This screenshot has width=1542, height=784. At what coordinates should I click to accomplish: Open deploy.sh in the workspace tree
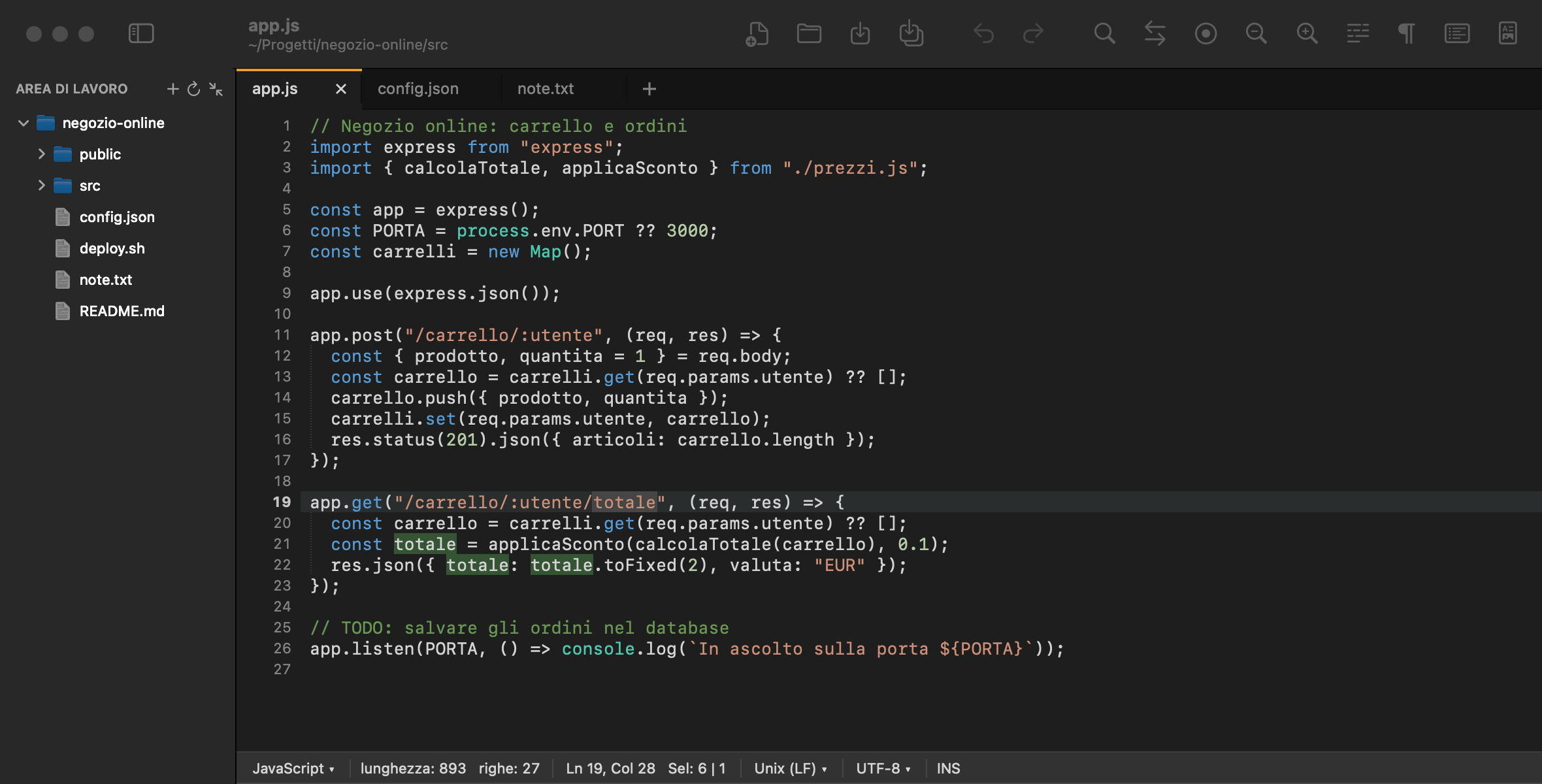pyautogui.click(x=112, y=248)
